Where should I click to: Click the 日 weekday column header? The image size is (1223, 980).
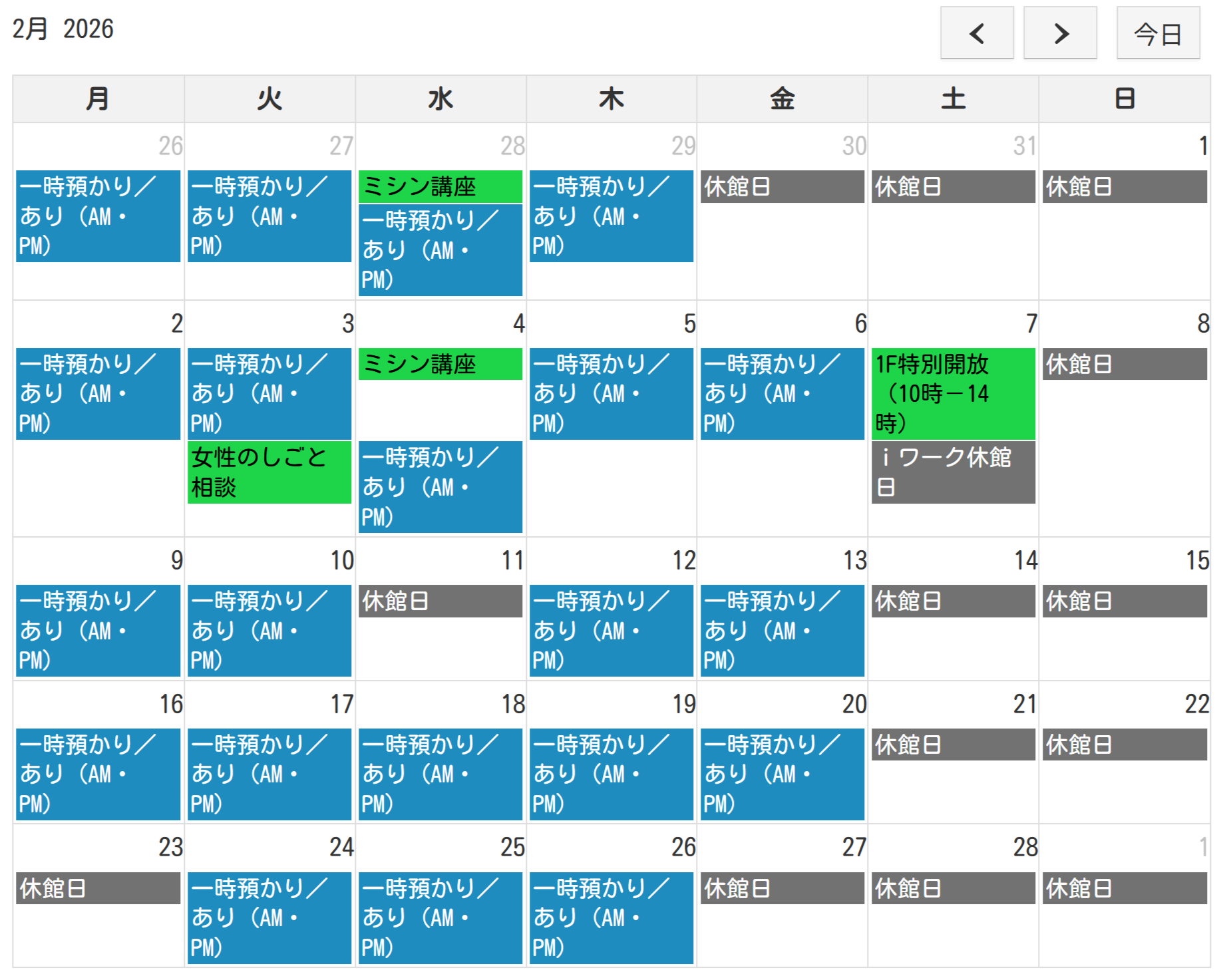point(1124,98)
